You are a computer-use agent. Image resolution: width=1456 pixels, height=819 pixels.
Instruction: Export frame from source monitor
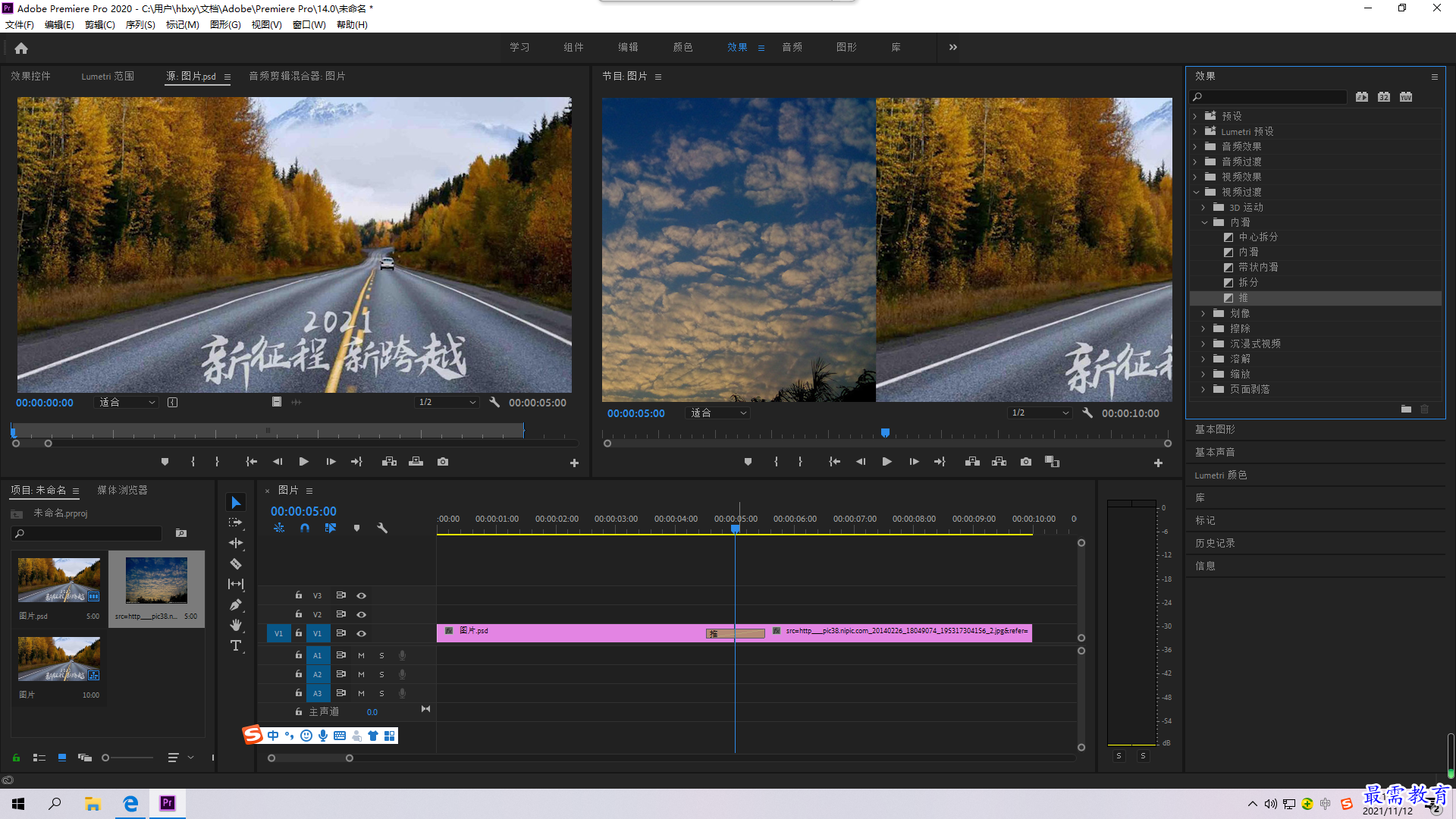tap(443, 462)
